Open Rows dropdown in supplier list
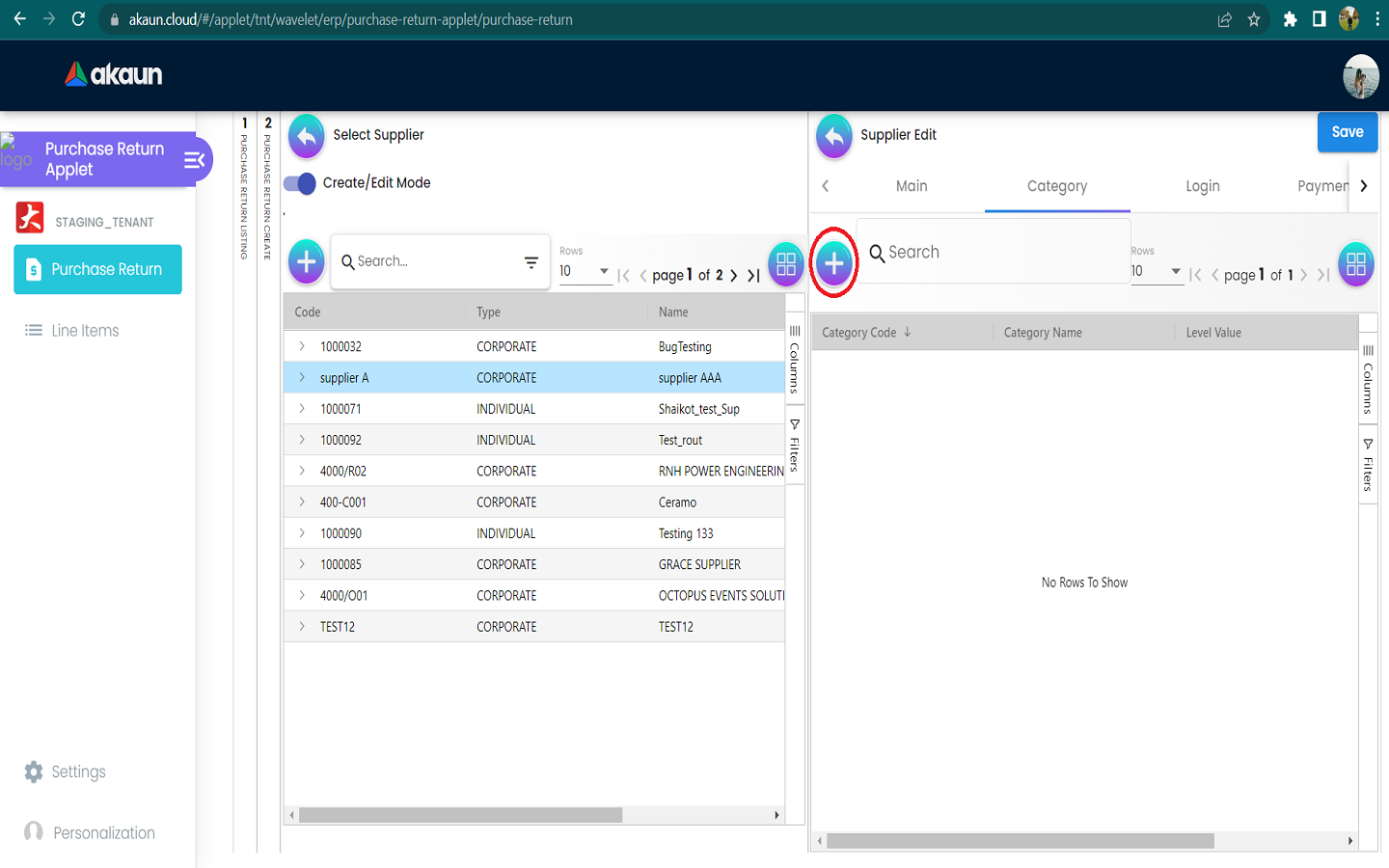This screenshot has height=868, width=1389. coord(585,272)
